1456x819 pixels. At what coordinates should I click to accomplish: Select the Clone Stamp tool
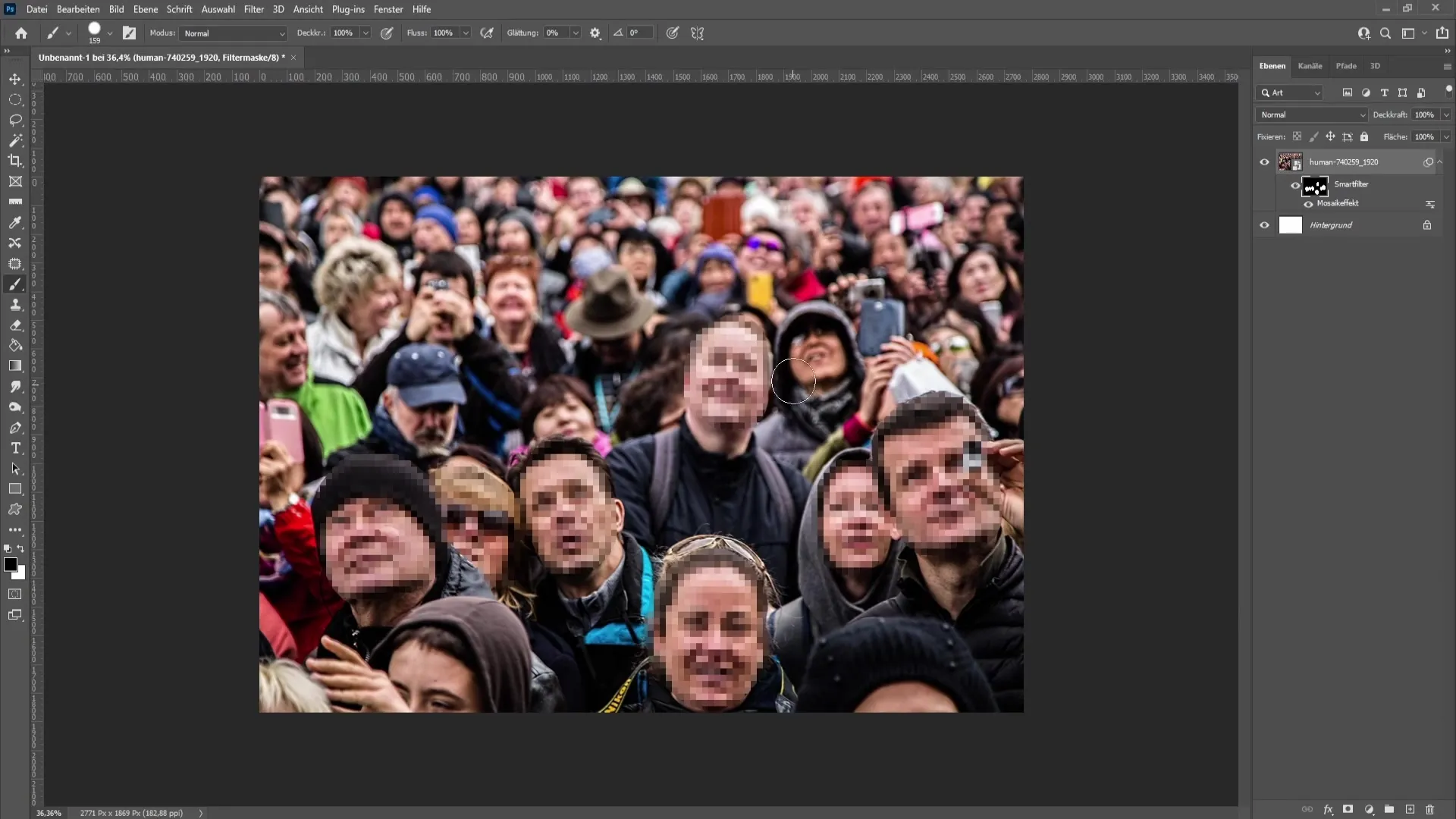point(15,306)
